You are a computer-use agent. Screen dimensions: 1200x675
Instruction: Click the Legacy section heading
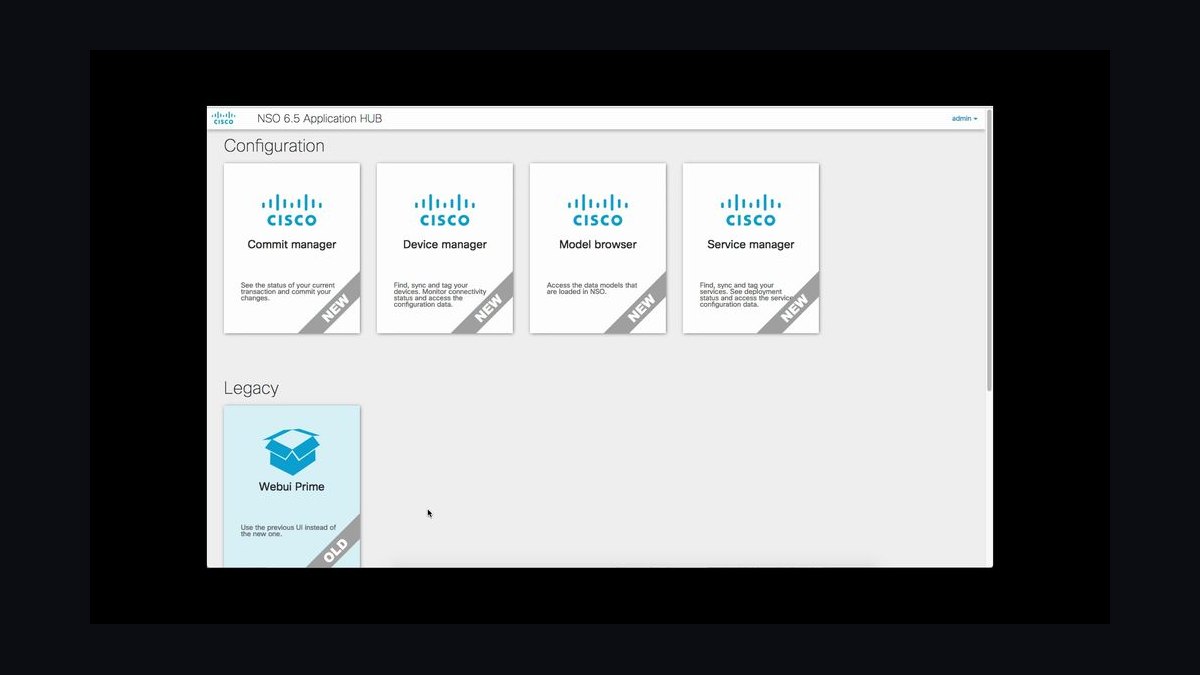pyautogui.click(x=251, y=388)
